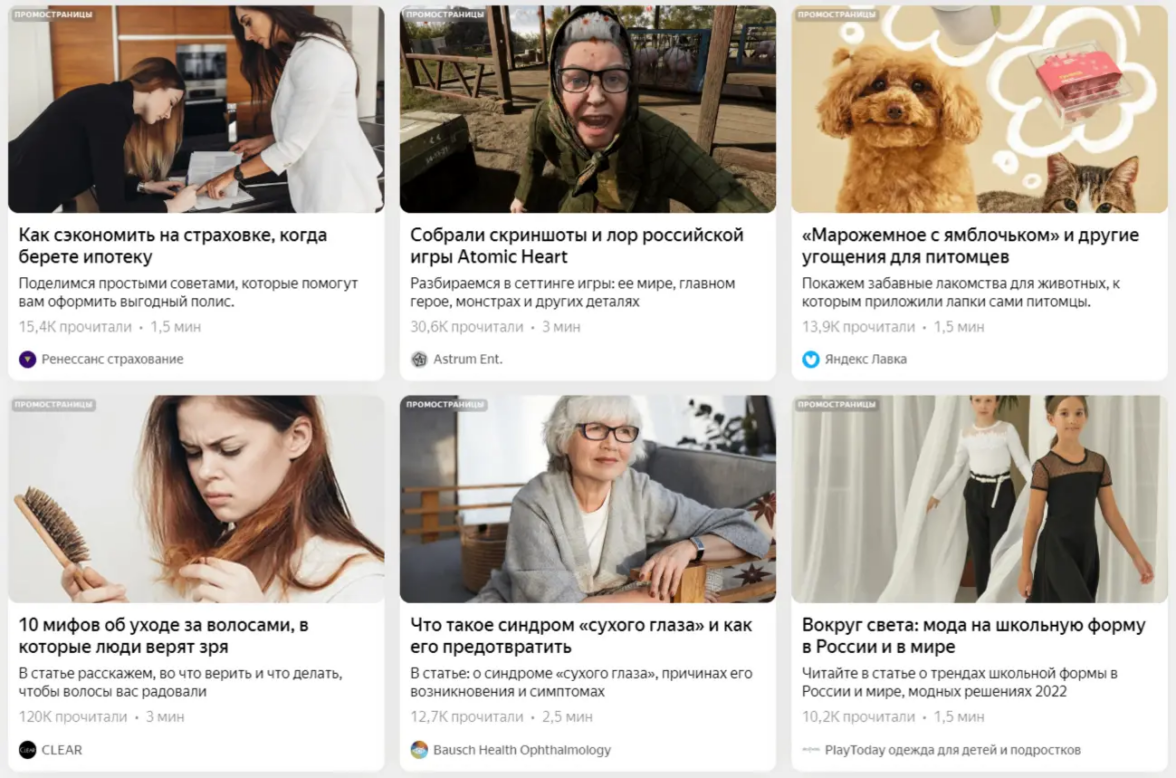Click the Bausch Health Ophthalmology logo icon
Image resolution: width=1176 pixels, height=778 pixels.
click(419, 749)
